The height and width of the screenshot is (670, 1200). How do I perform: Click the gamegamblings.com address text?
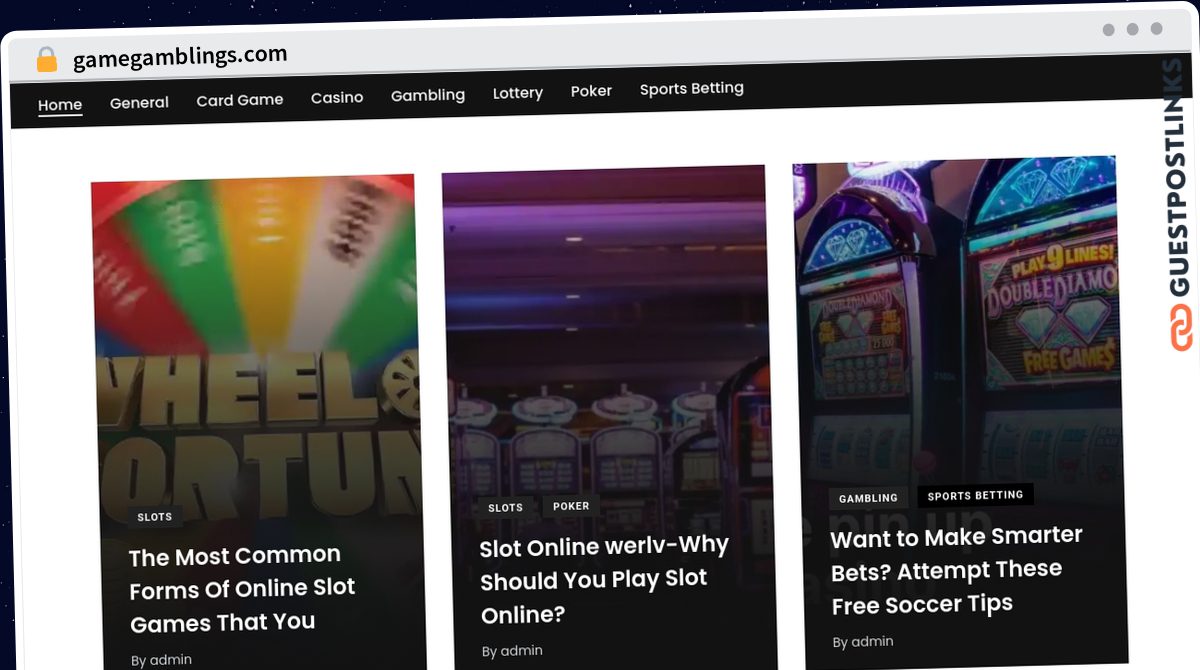(180, 56)
